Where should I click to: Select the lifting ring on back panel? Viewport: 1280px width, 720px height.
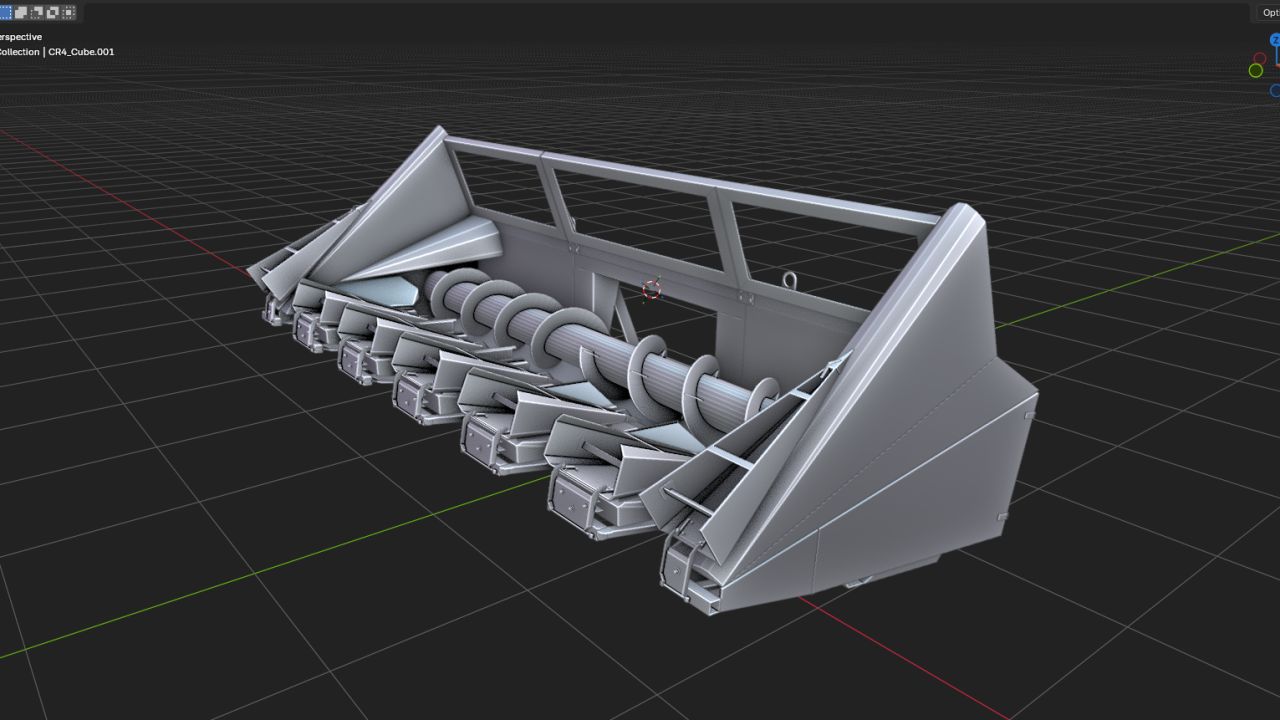point(789,279)
